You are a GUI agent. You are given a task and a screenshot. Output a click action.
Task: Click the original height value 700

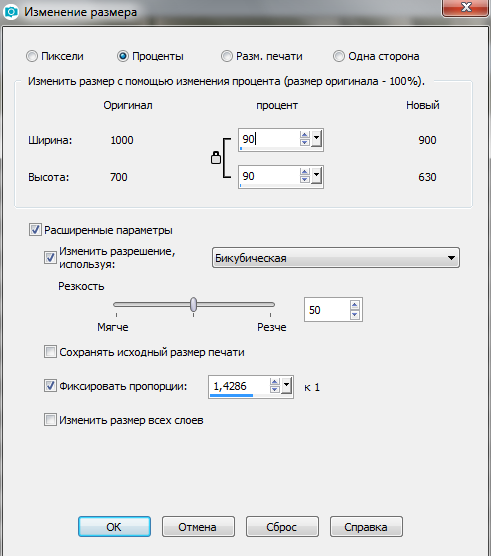click(119, 177)
